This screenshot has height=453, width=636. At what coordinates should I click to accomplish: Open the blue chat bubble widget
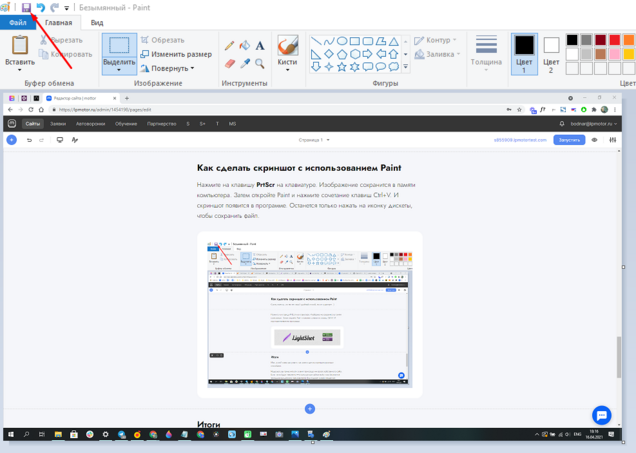pyautogui.click(x=602, y=415)
